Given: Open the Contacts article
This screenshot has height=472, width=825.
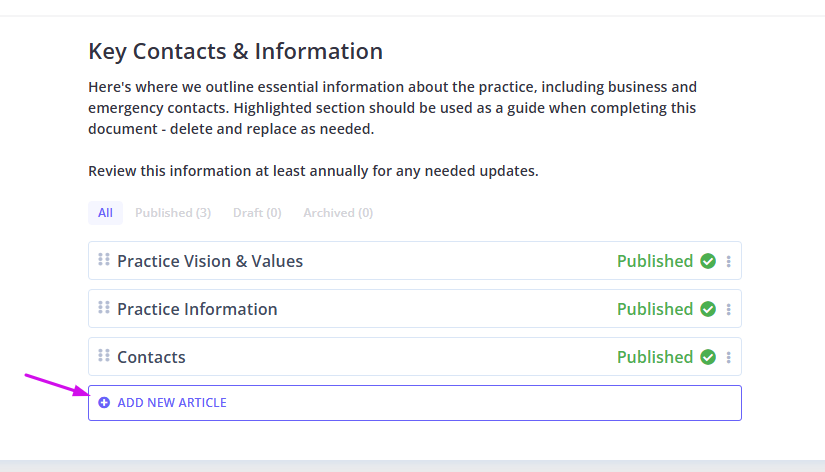Looking at the screenshot, I should click(152, 357).
